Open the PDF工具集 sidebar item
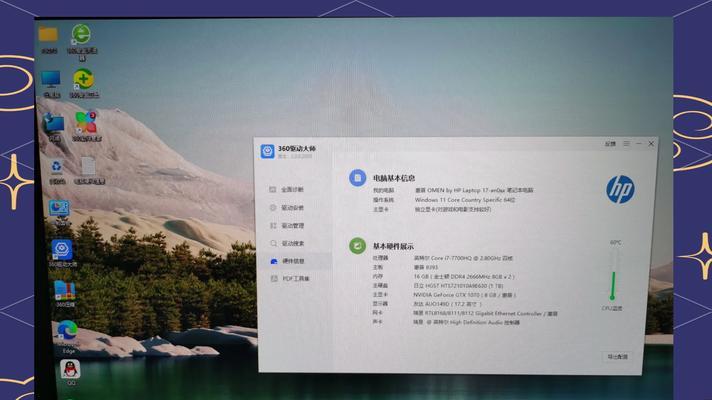This screenshot has height=400, width=712. 290,279
